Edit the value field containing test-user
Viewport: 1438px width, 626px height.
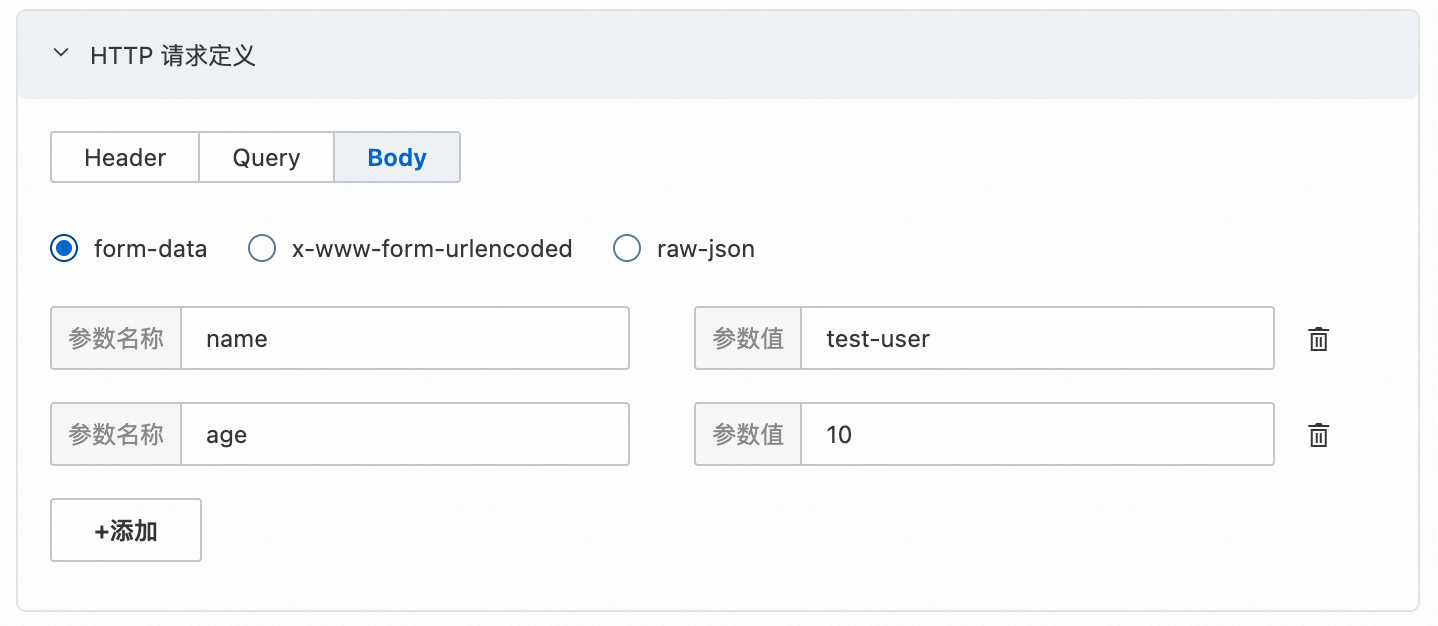point(1037,338)
